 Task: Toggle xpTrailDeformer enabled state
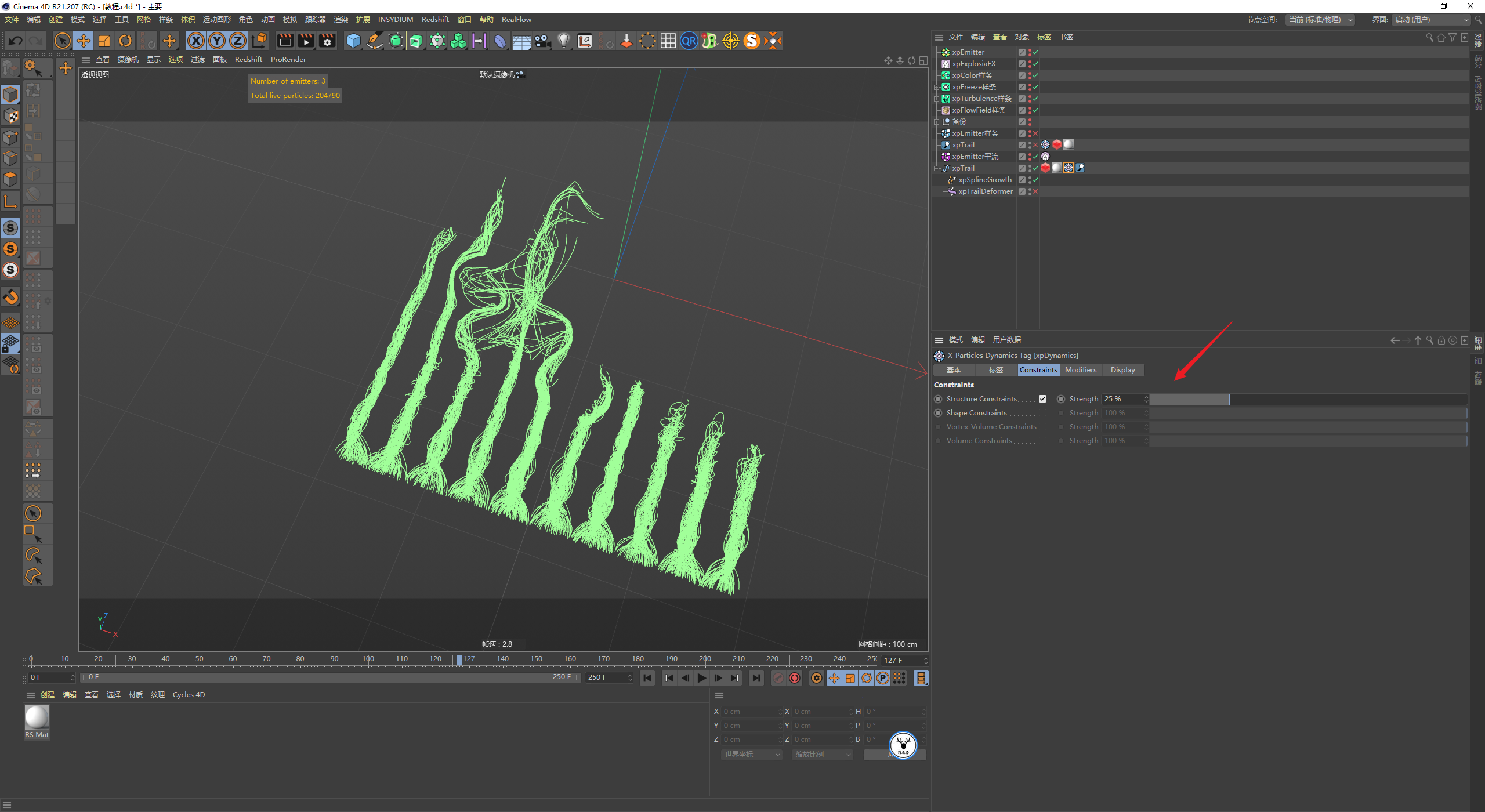tap(1035, 191)
